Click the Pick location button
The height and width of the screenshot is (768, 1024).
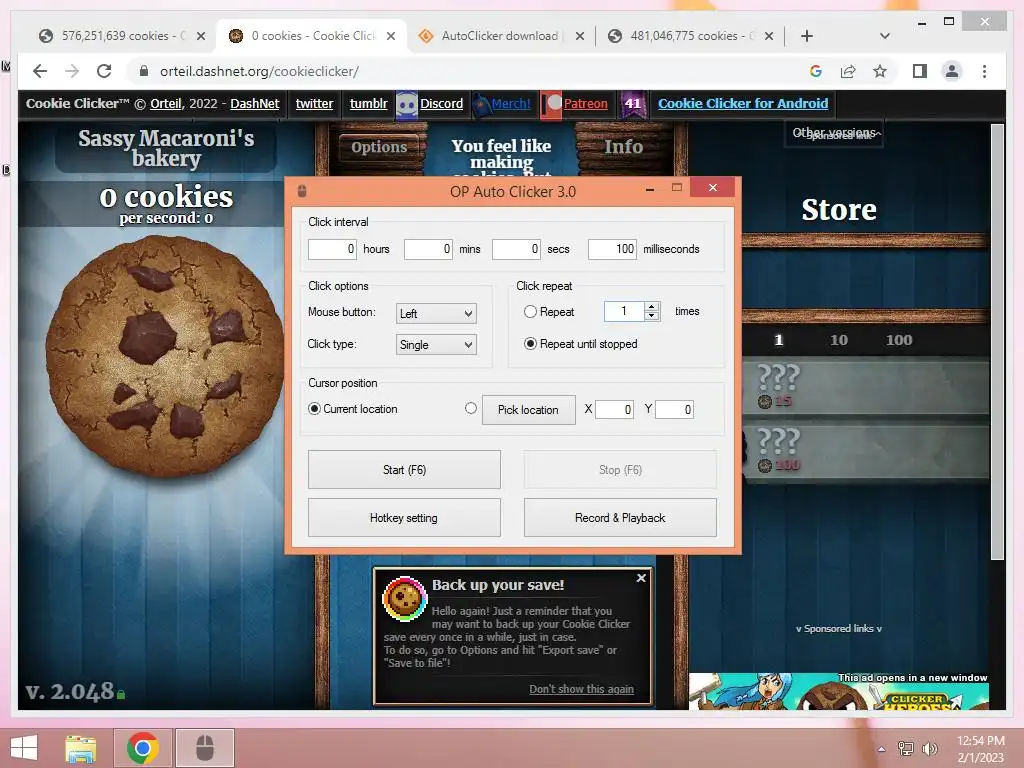pos(528,409)
